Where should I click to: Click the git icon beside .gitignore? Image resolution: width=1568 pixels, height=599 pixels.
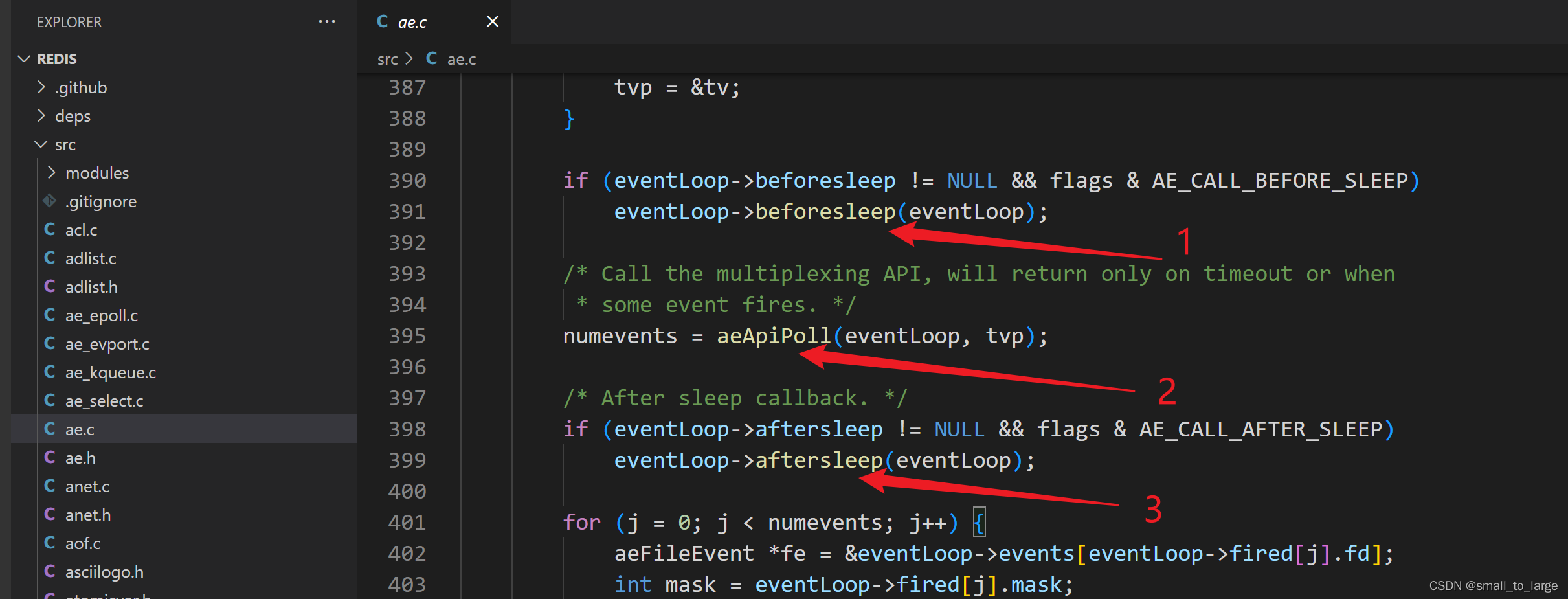point(50,201)
